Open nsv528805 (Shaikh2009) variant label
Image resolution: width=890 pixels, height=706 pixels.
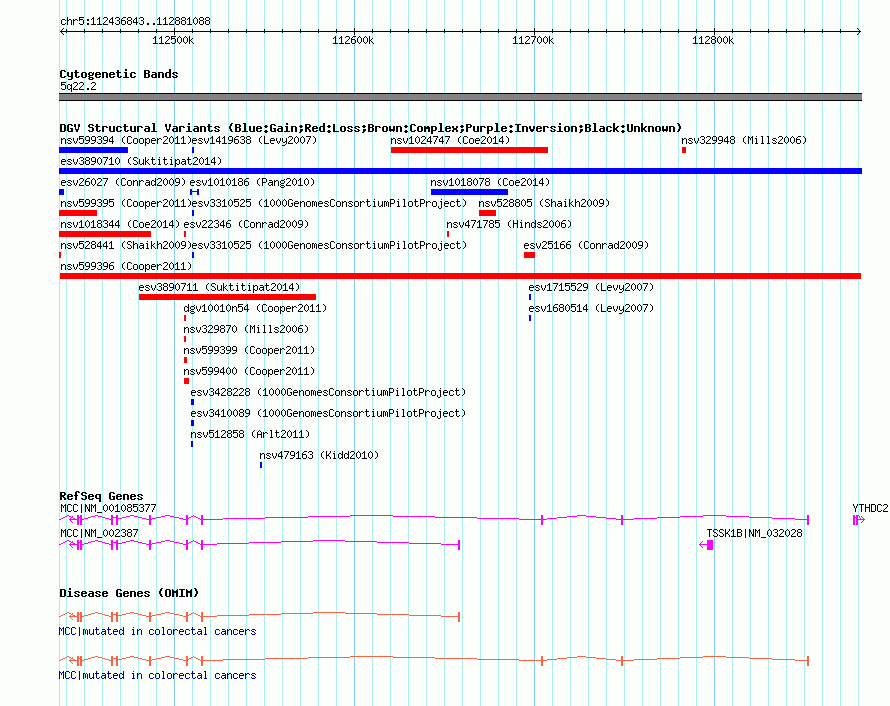coord(544,203)
